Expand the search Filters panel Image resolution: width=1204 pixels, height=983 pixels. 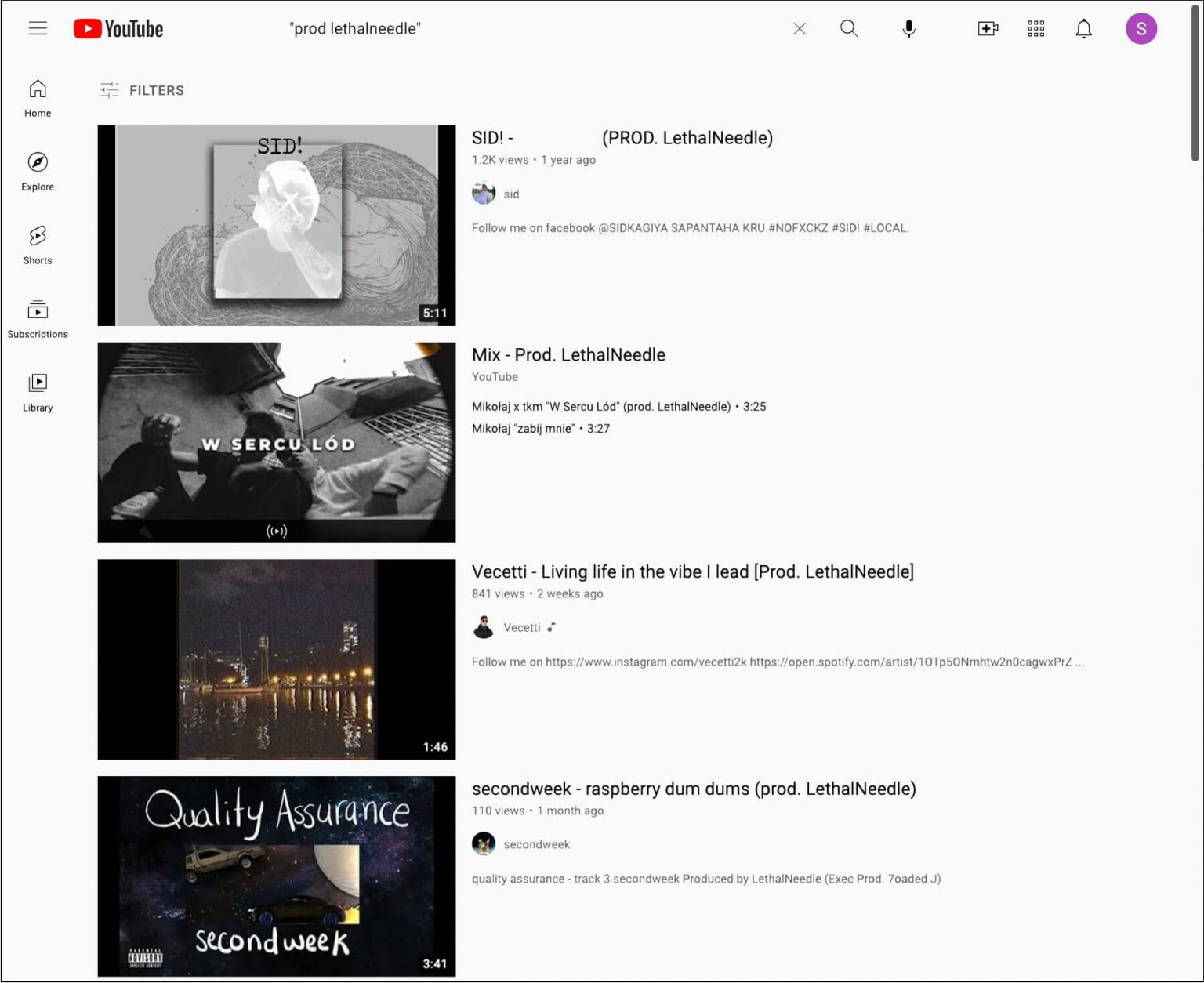(x=143, y=90)
